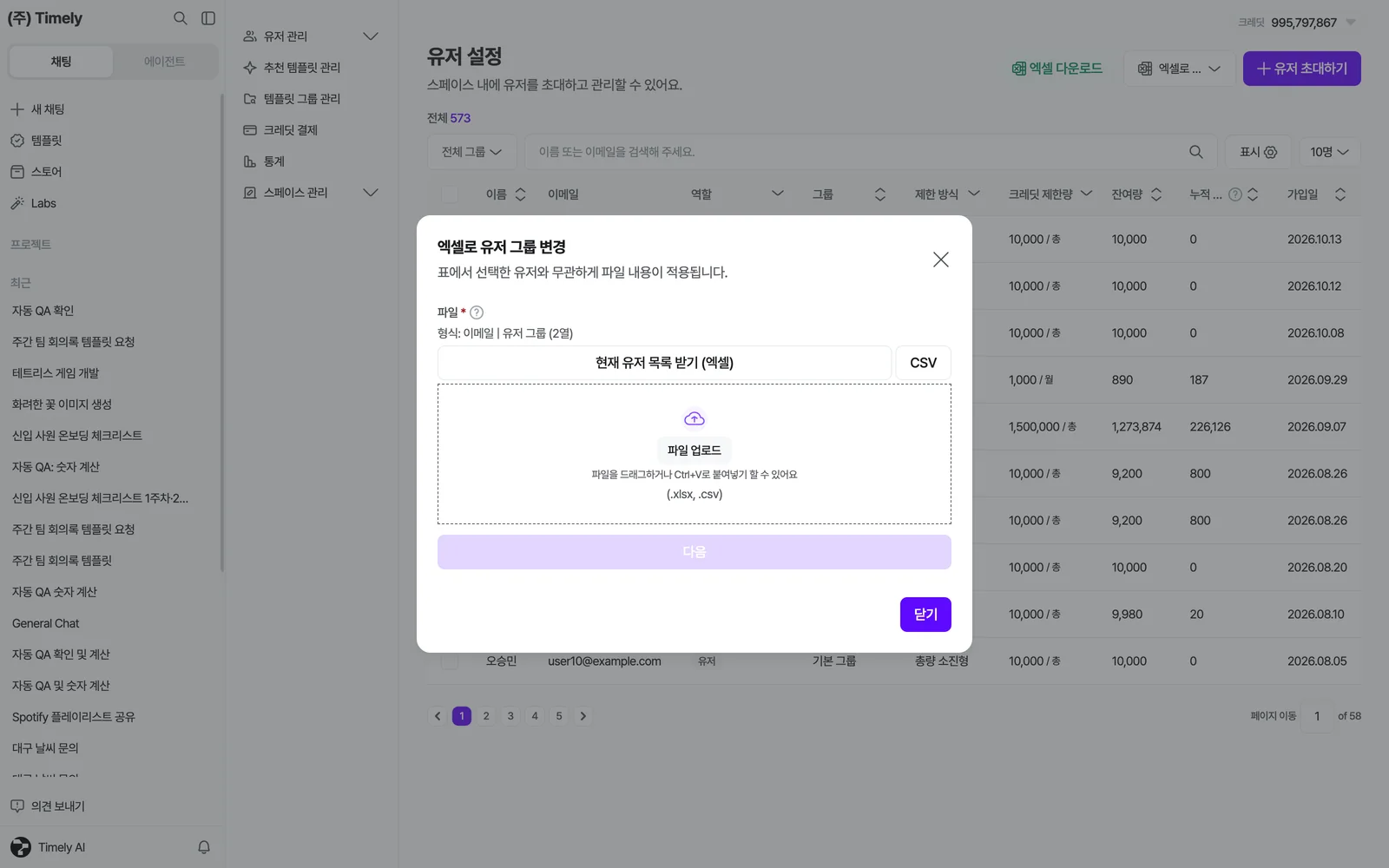
Task: Click the search icon in the sidebar header
Action: pos(180,18)
